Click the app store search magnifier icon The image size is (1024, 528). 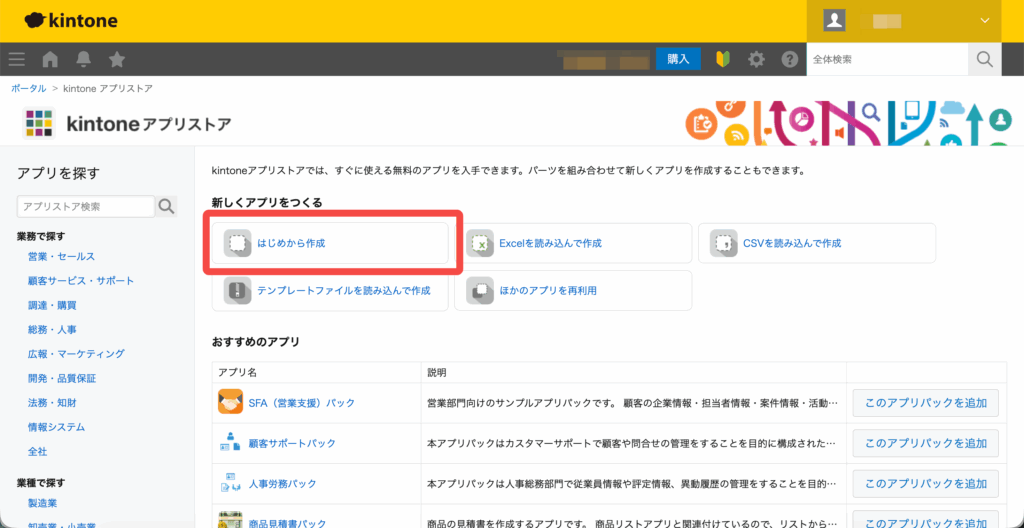(166, 207)
